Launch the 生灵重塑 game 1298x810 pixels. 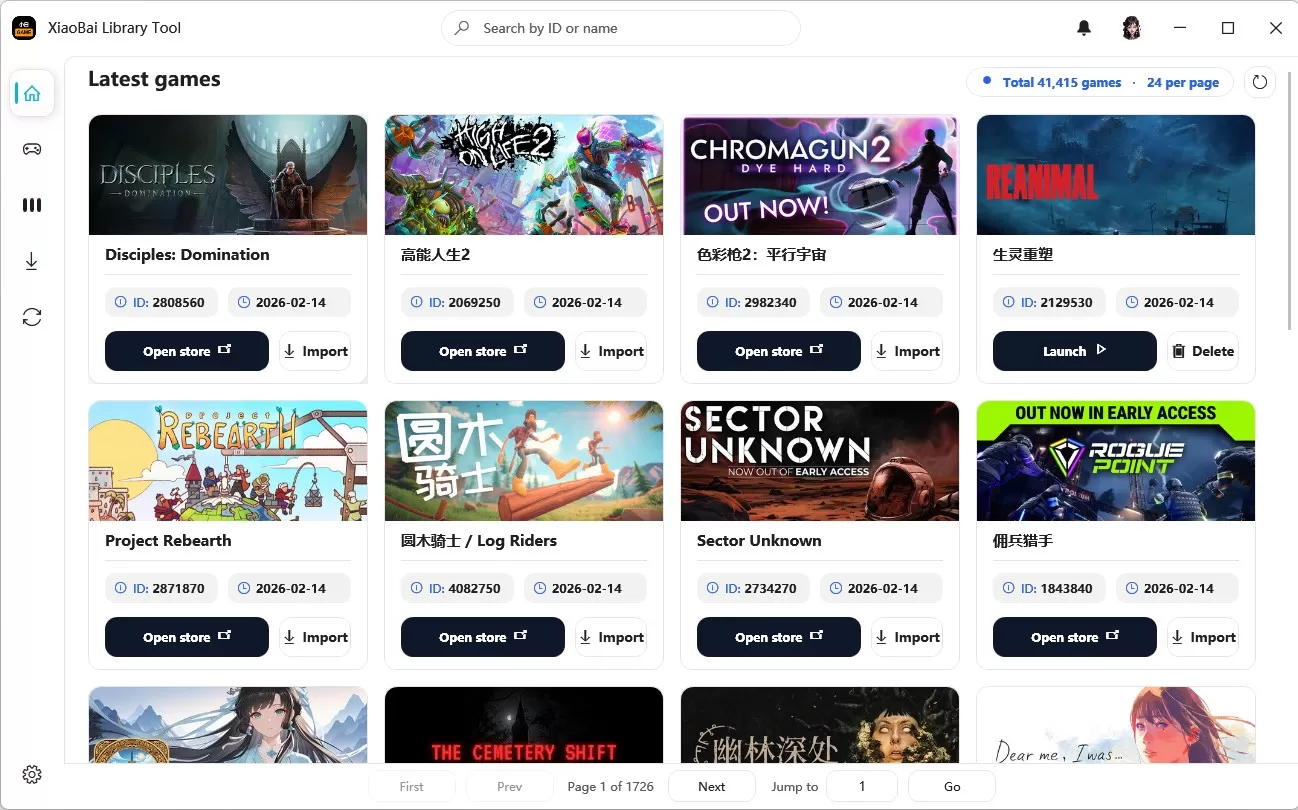1074,351
